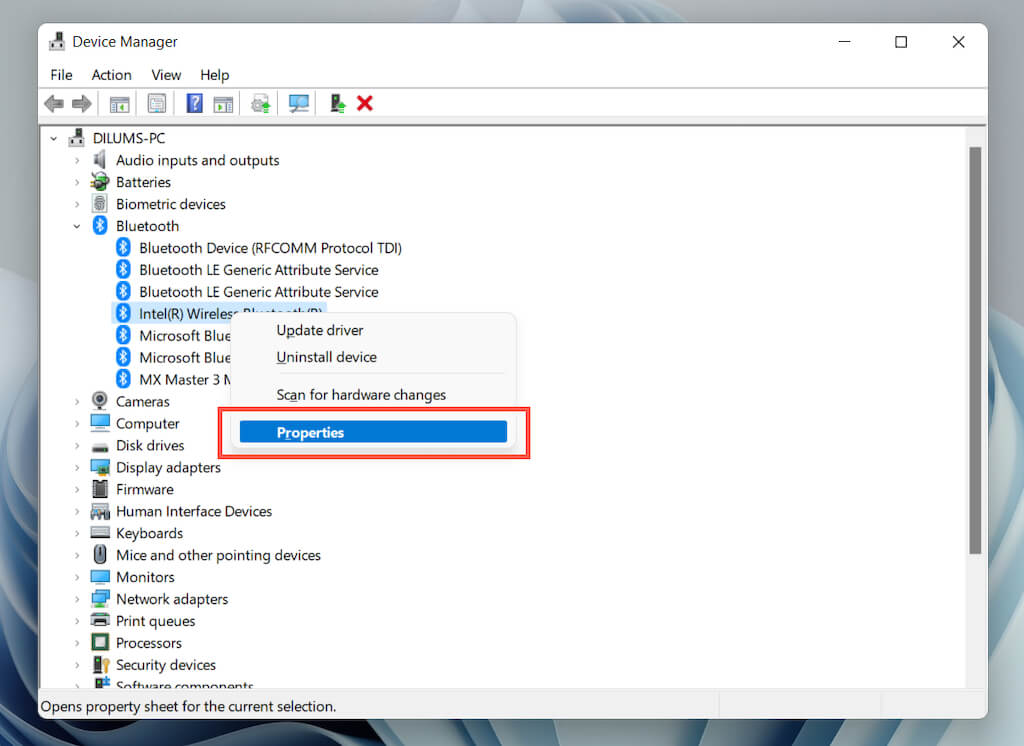This screenshot has width=1024, height=746.
Task: Click the Device Manager title bar icon
Action: 57,42
